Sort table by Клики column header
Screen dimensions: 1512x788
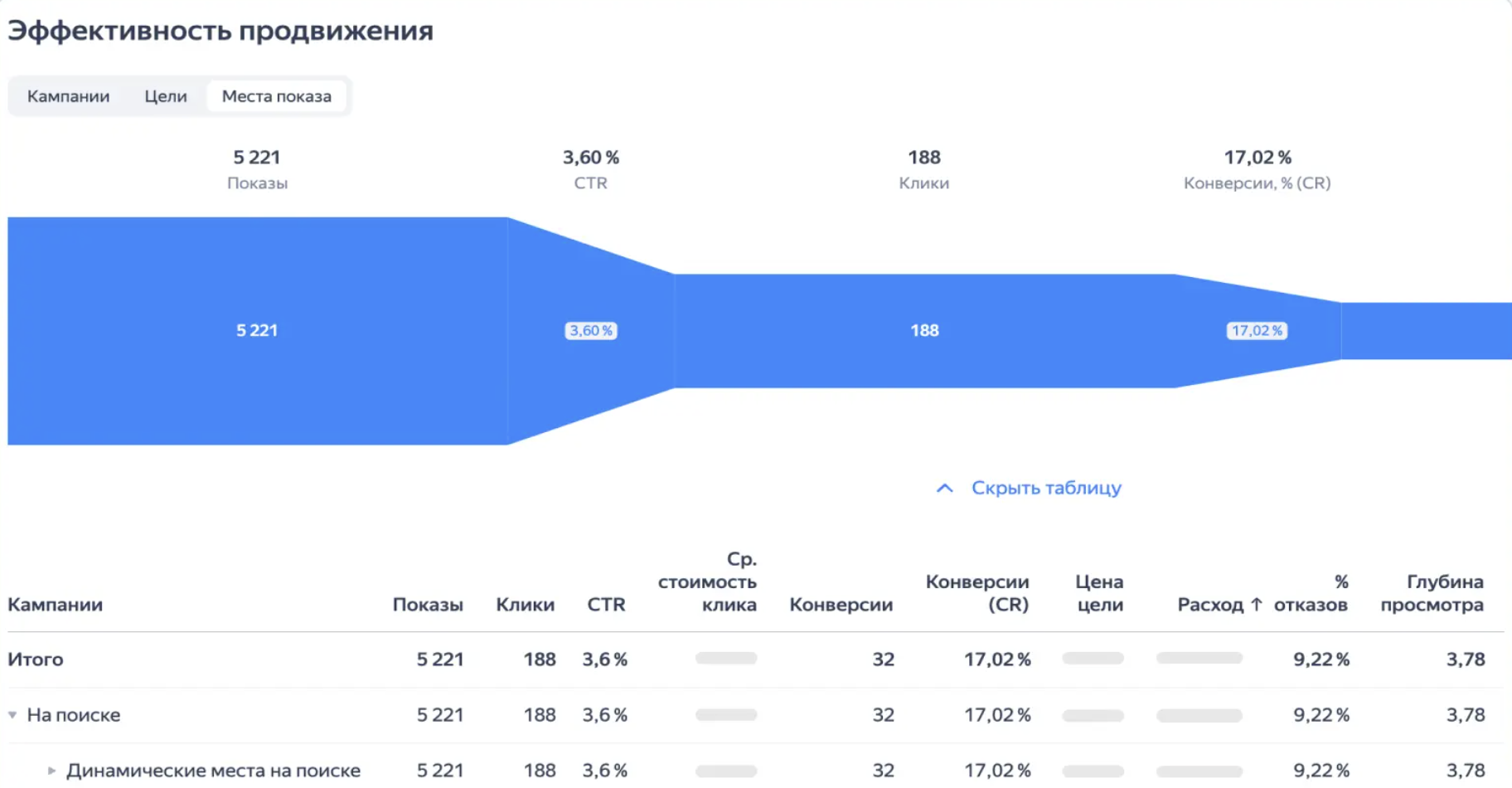point(525,605)
